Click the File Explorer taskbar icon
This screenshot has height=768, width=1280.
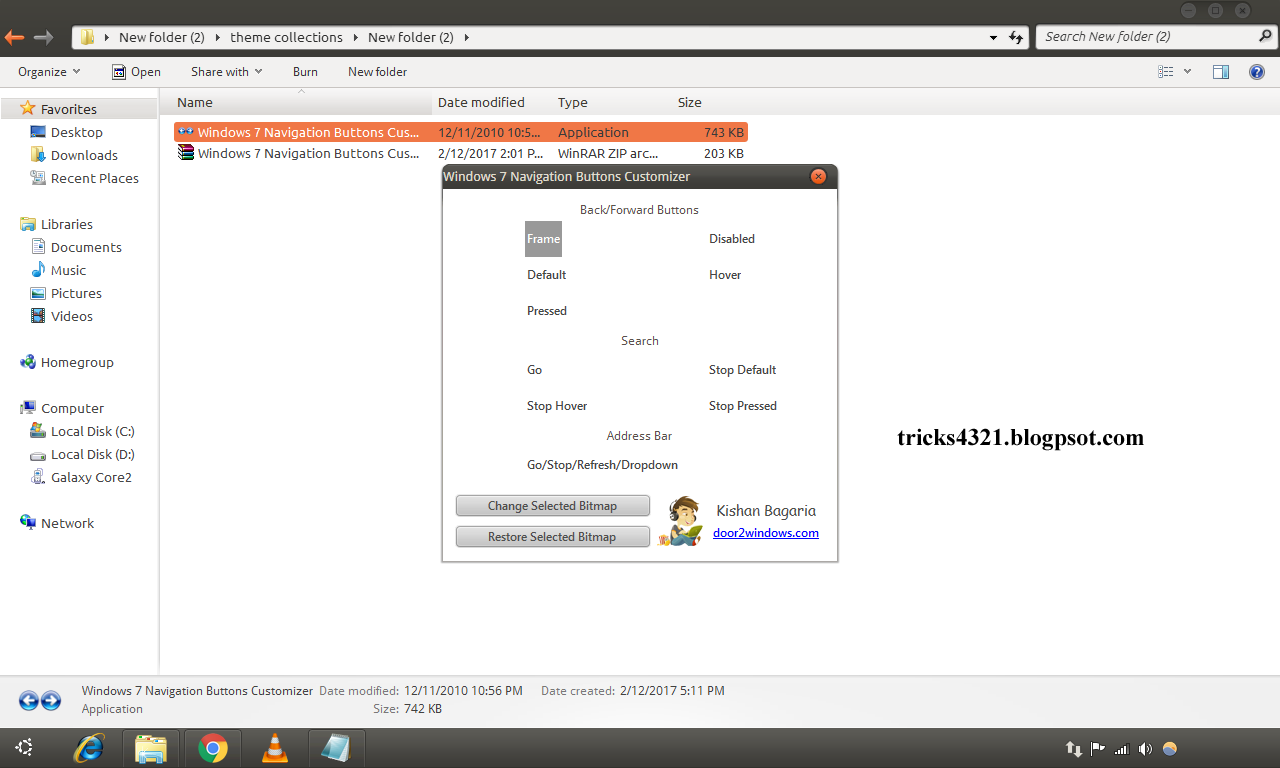[x=151, y=747]
